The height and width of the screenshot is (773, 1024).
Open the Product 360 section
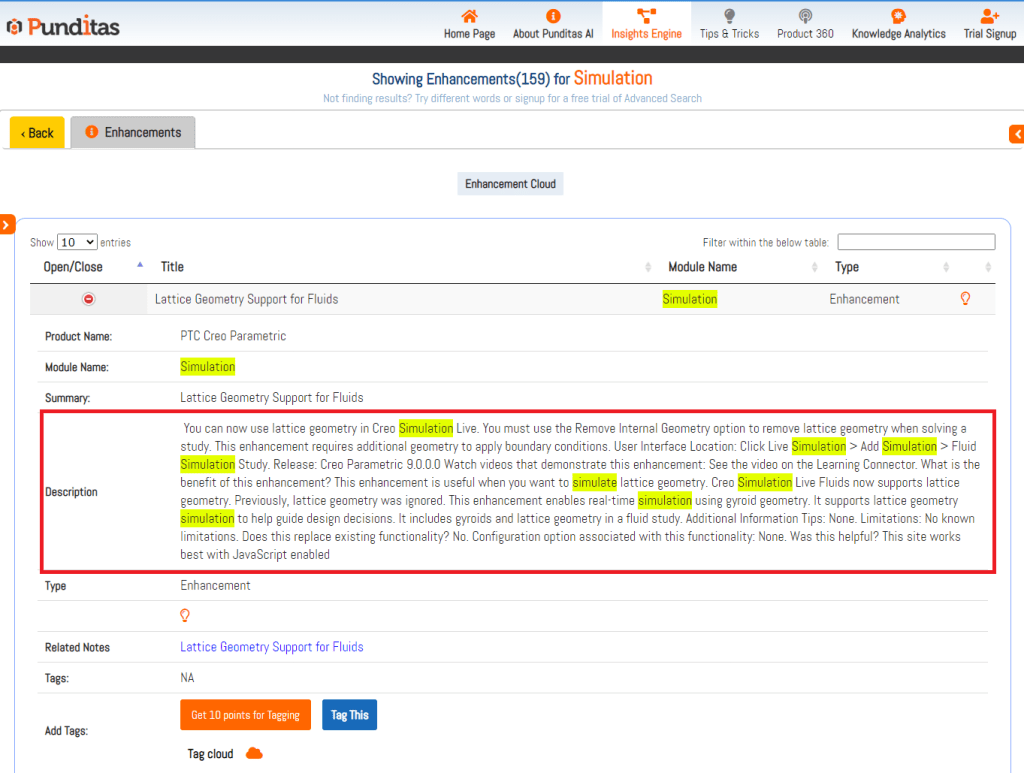click(x=805, y=24)
